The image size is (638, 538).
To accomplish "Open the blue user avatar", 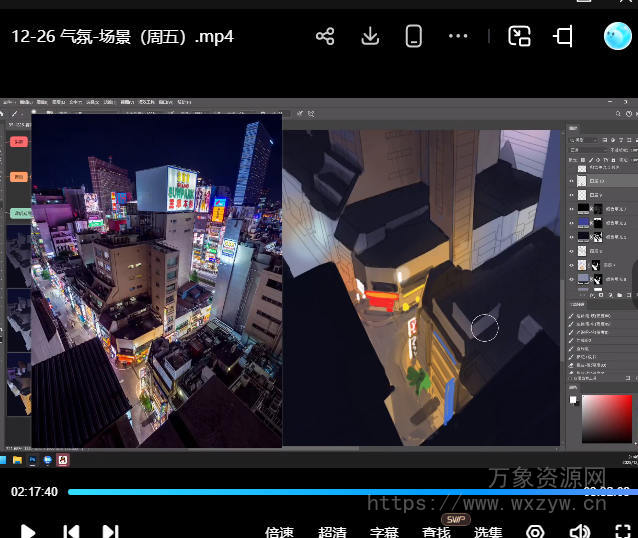I will (617, 37).
